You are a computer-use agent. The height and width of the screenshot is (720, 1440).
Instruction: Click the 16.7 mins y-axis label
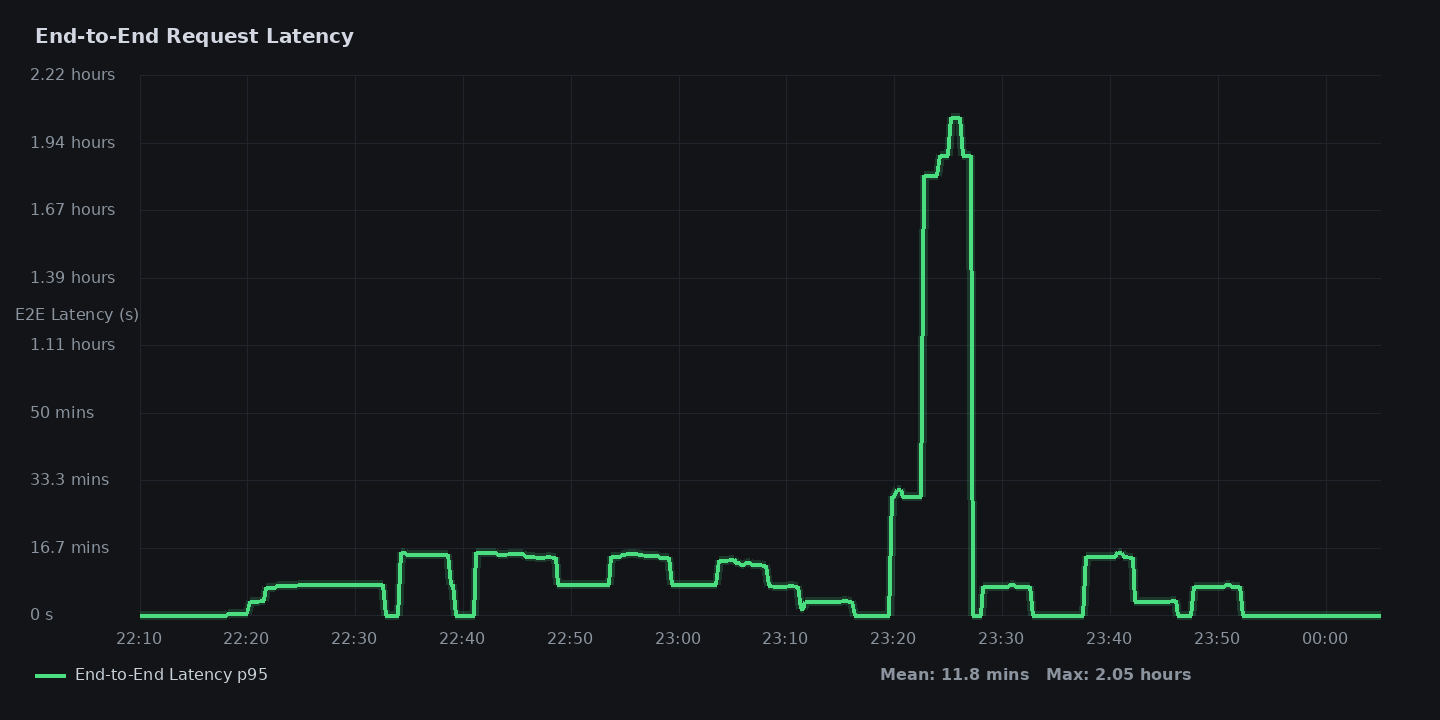pos(70,548)
